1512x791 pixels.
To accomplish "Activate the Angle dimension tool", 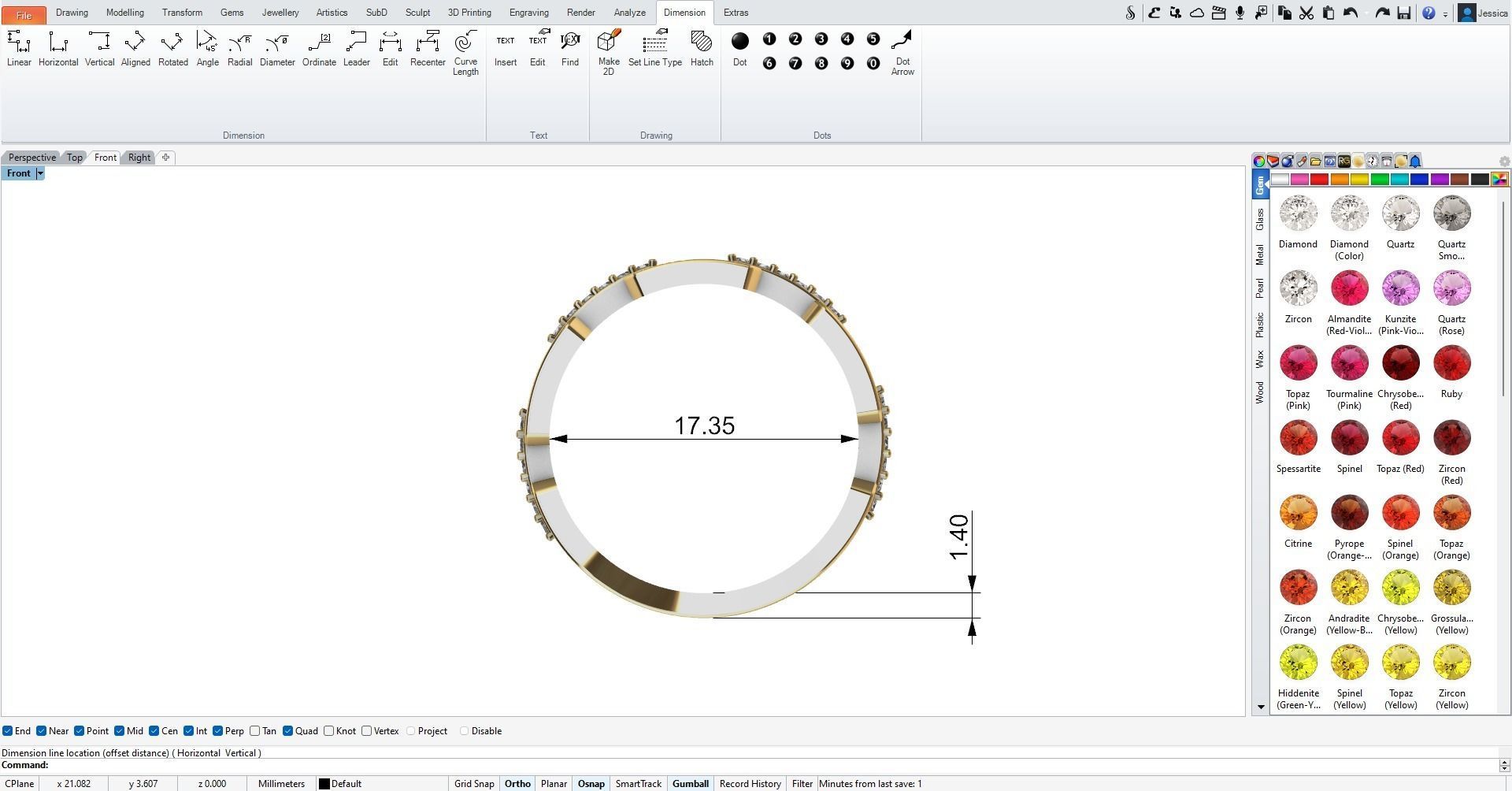I will (x=207, y=49).
